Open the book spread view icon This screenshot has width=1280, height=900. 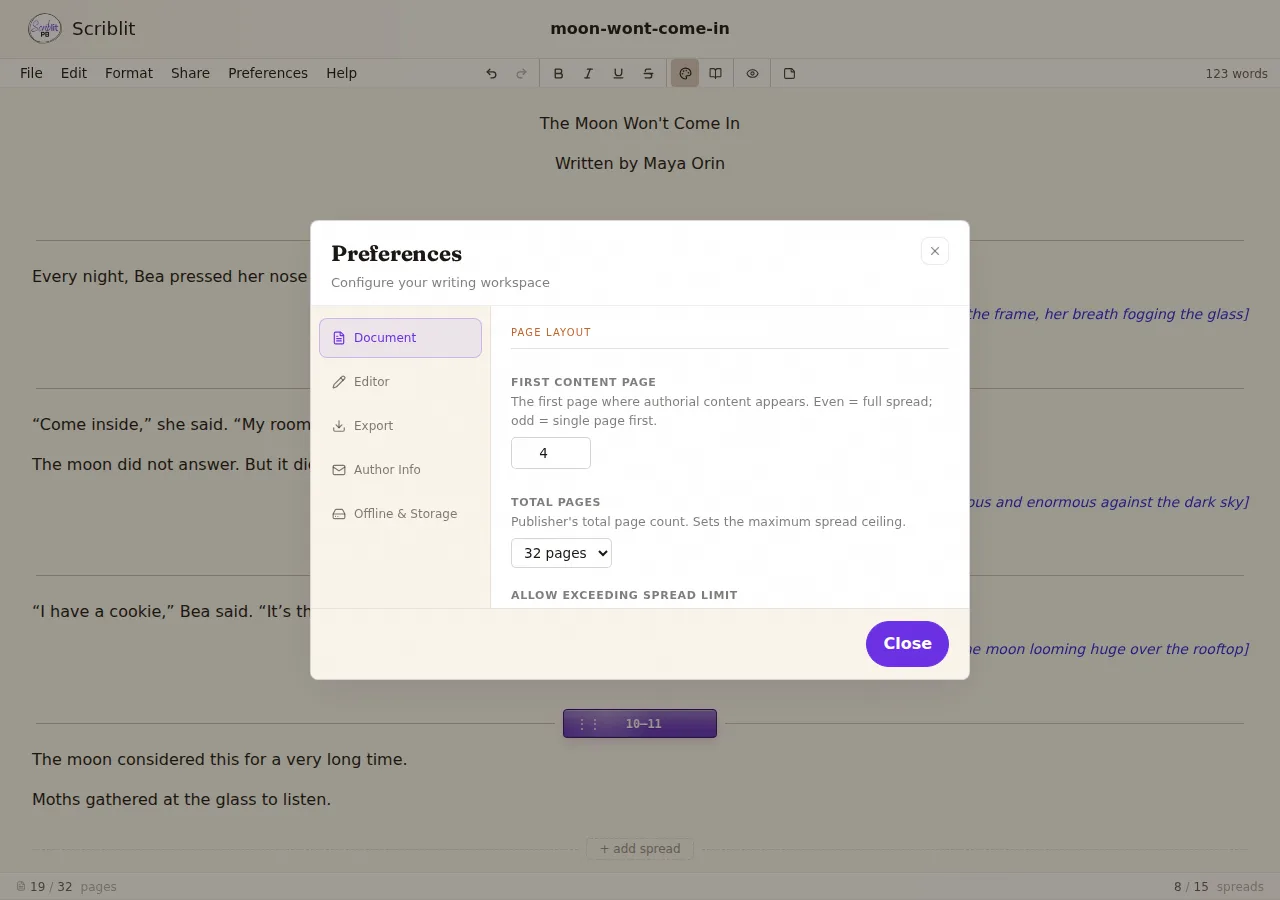point(715,73)
